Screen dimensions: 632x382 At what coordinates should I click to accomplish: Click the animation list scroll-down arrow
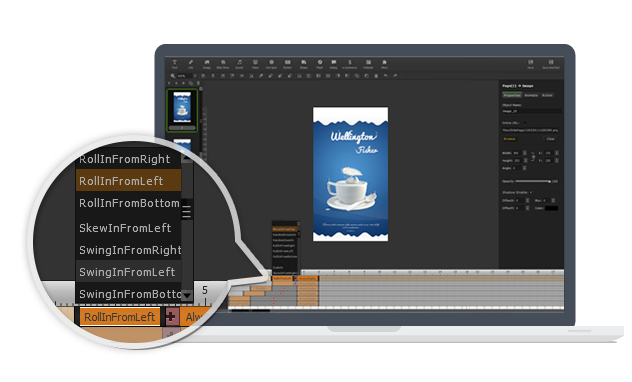(x=187, y=296)
